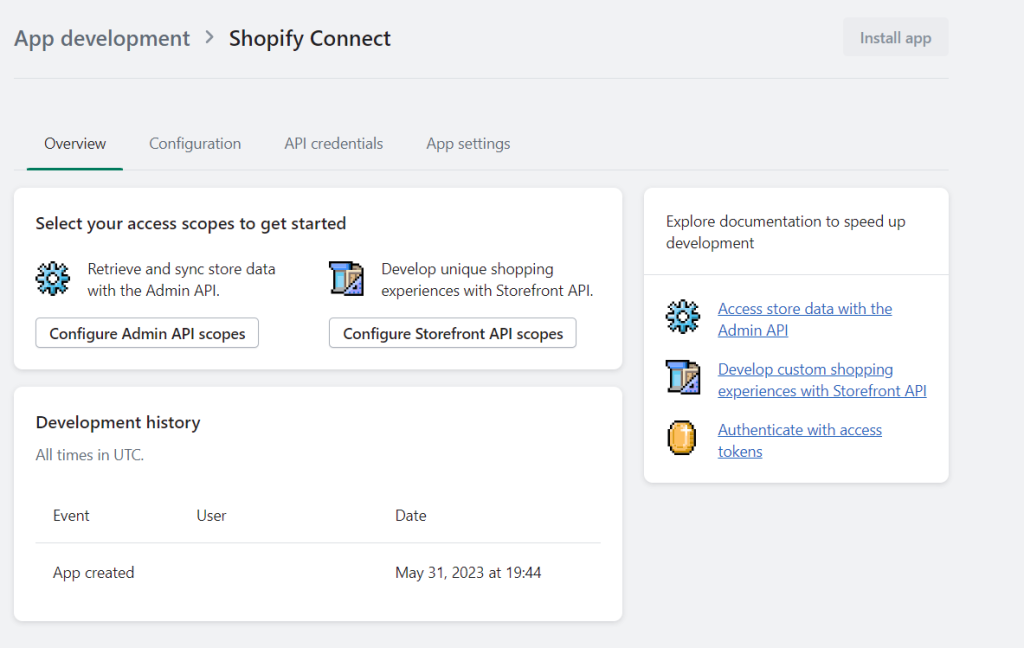Click the User column header

tap(211, 515)
